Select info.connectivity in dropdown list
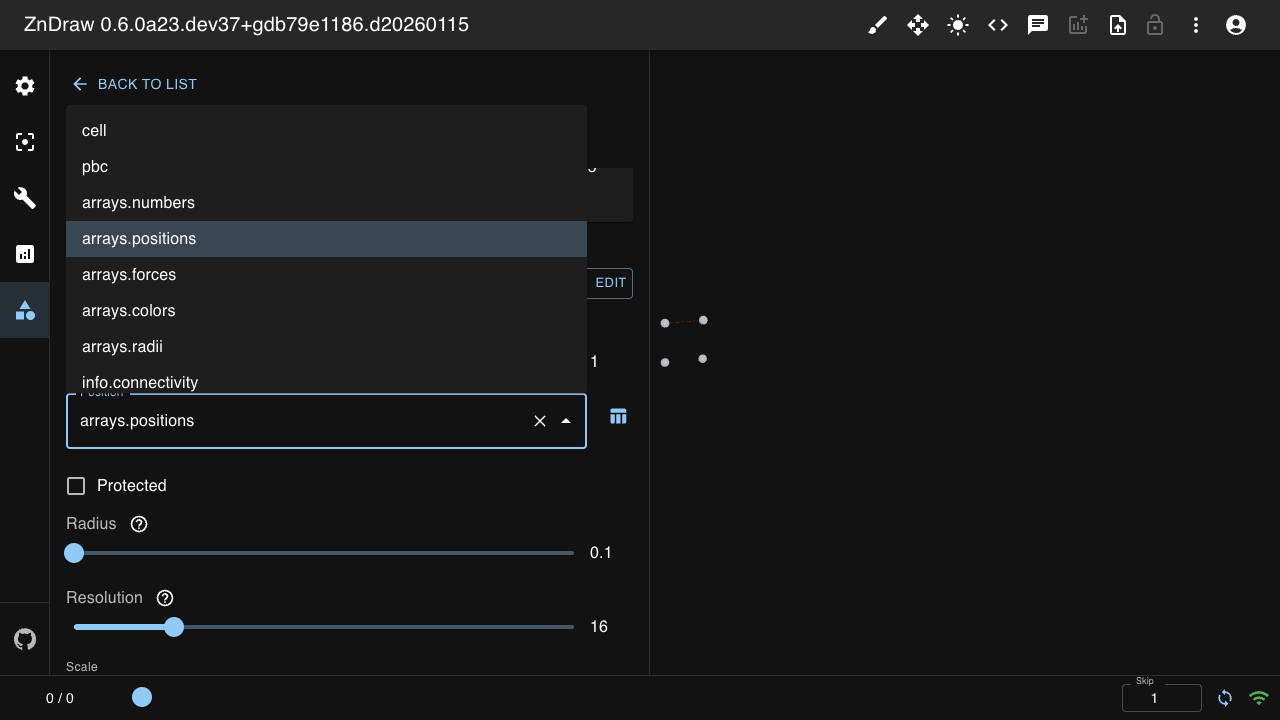Viewport: 1280px width, 720px height. [x=326, y=379]
